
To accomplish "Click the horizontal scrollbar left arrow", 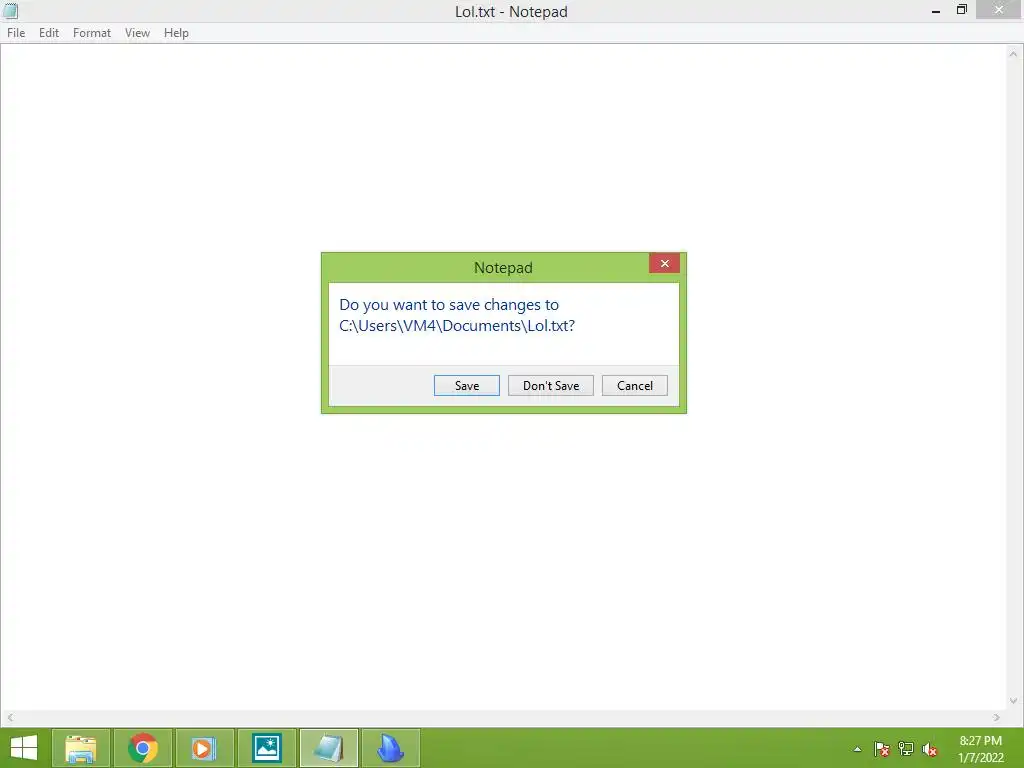I will click(10, 717).
